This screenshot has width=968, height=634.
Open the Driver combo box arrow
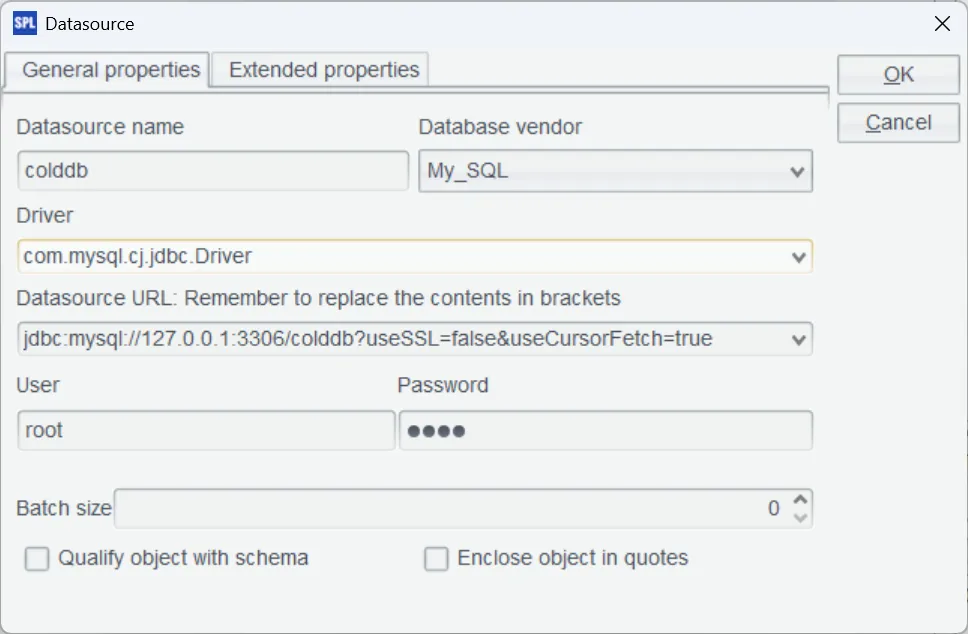(x=798, y=257)
